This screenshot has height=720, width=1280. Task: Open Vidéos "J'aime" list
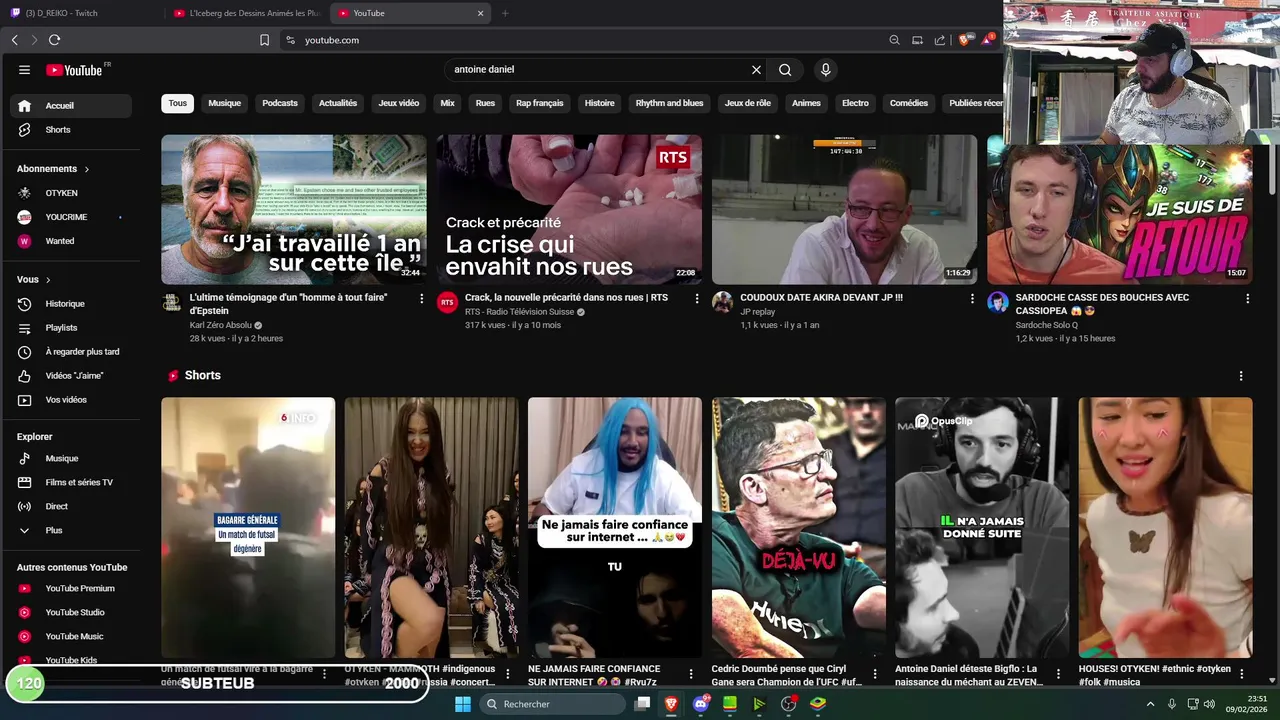[71, 376]
